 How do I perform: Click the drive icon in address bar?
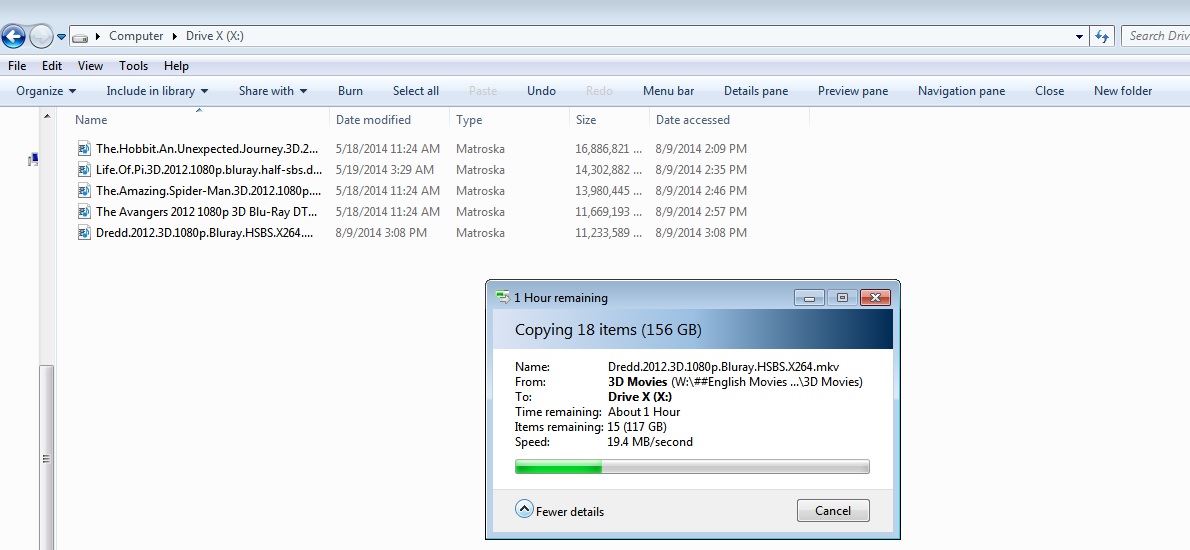[x=80, y=36]
